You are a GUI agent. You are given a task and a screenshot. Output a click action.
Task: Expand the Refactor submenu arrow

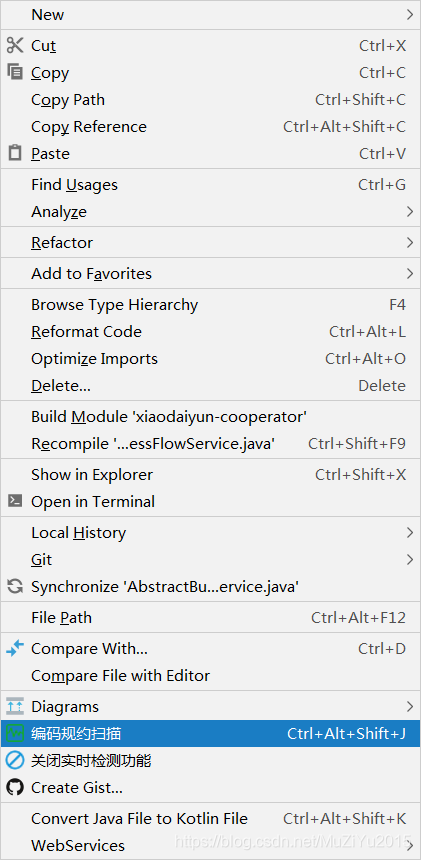click(x=409, y=242)
